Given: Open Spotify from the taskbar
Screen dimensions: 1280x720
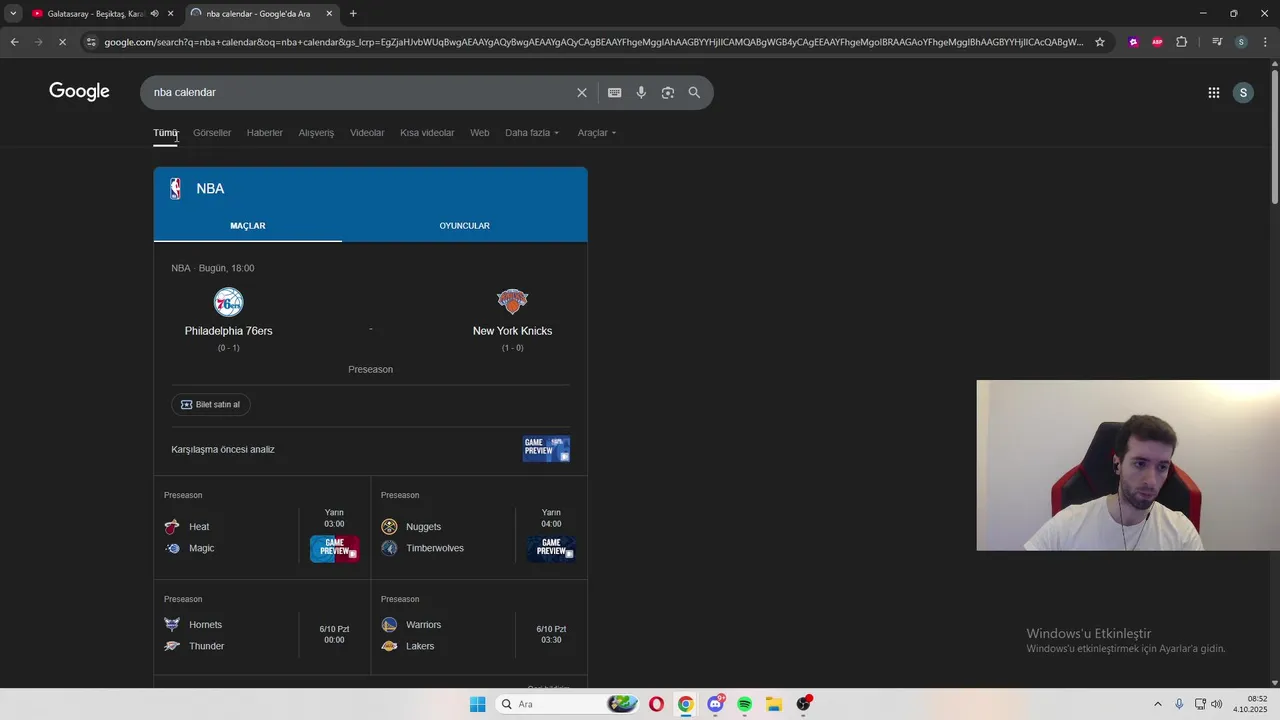Looking at the screenshot, I should 744,704.
